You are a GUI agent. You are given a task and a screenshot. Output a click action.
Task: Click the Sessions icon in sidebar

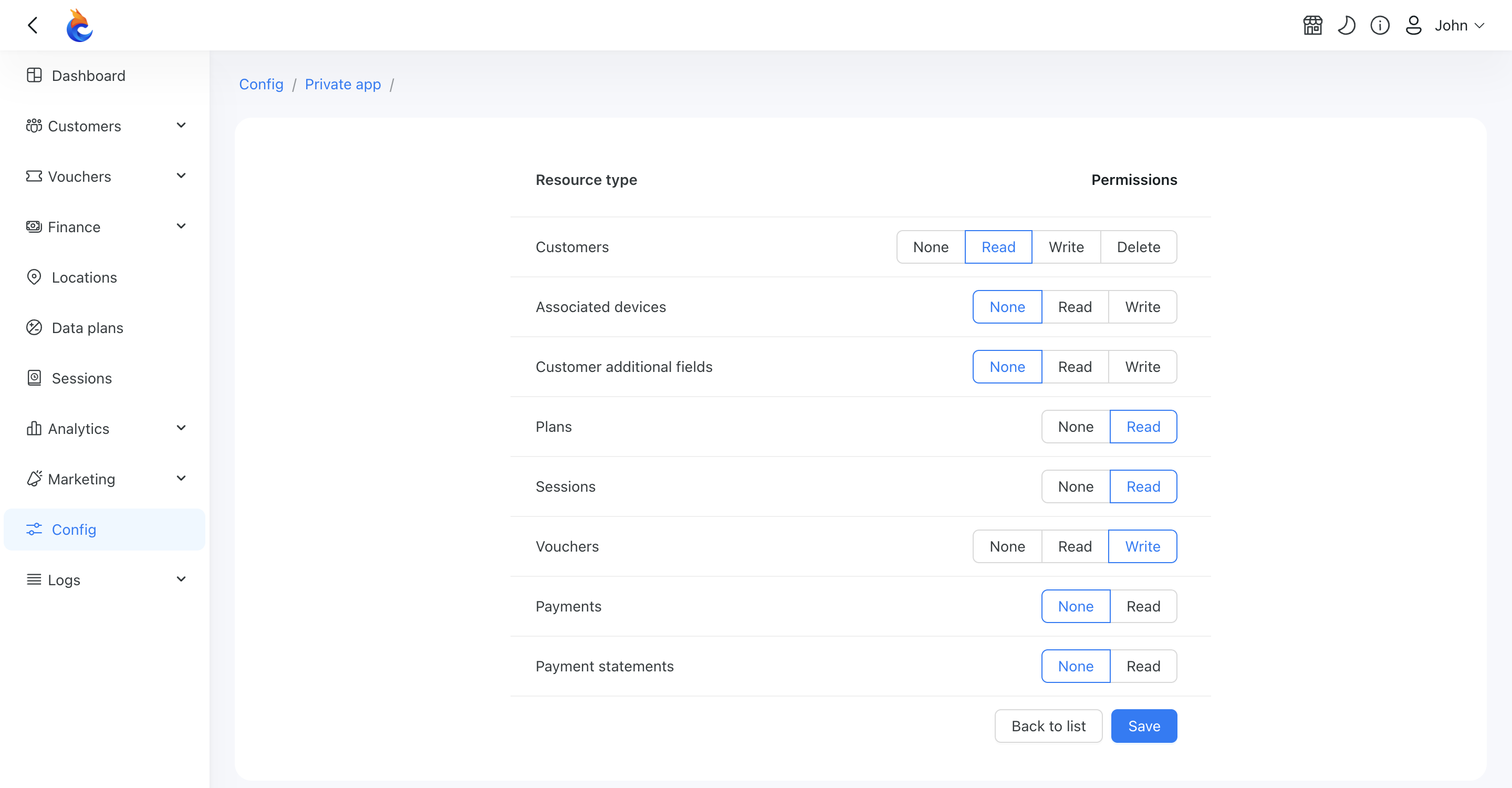[x=34, y=378]
